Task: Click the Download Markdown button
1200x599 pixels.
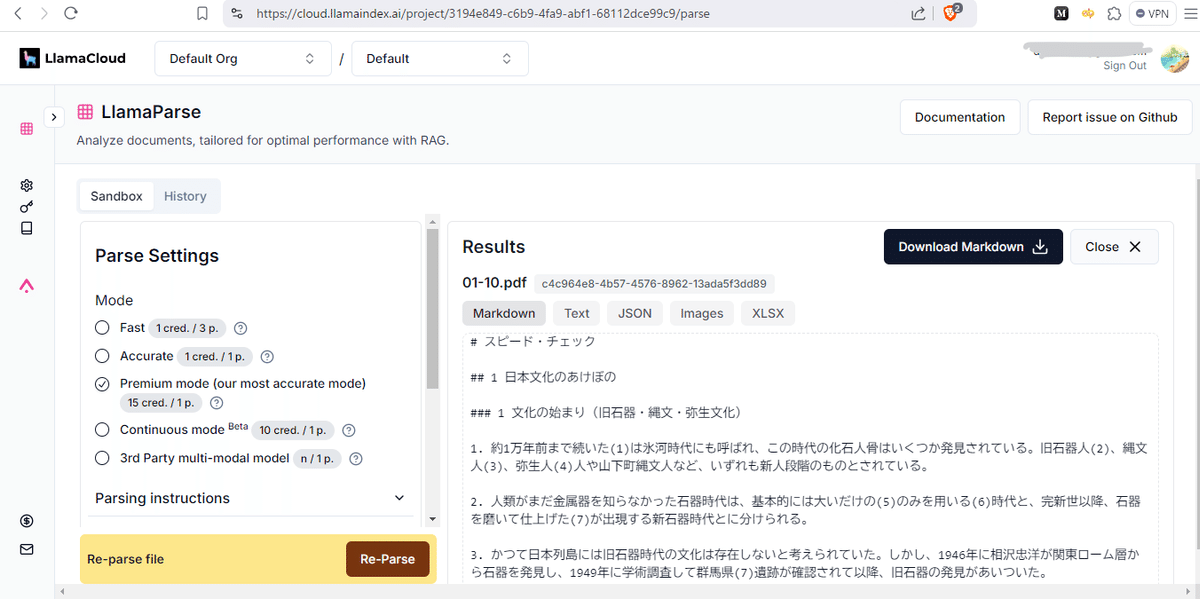Action: [x=972, y=246]
